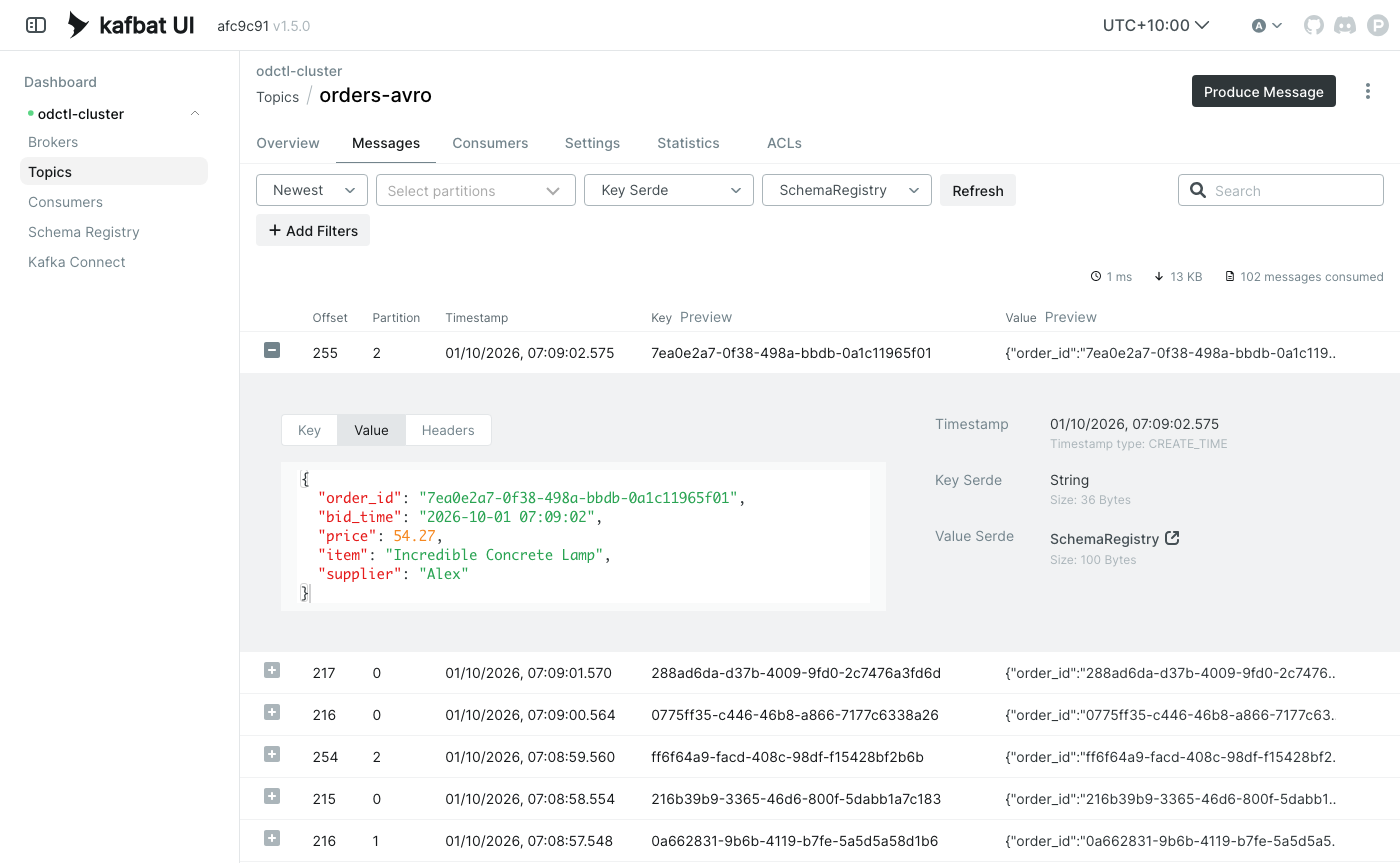This screenshot has height=863, width=1400.
Task: Open the Statistics tab
Action: pyautogui.click(x=688, y=143)
